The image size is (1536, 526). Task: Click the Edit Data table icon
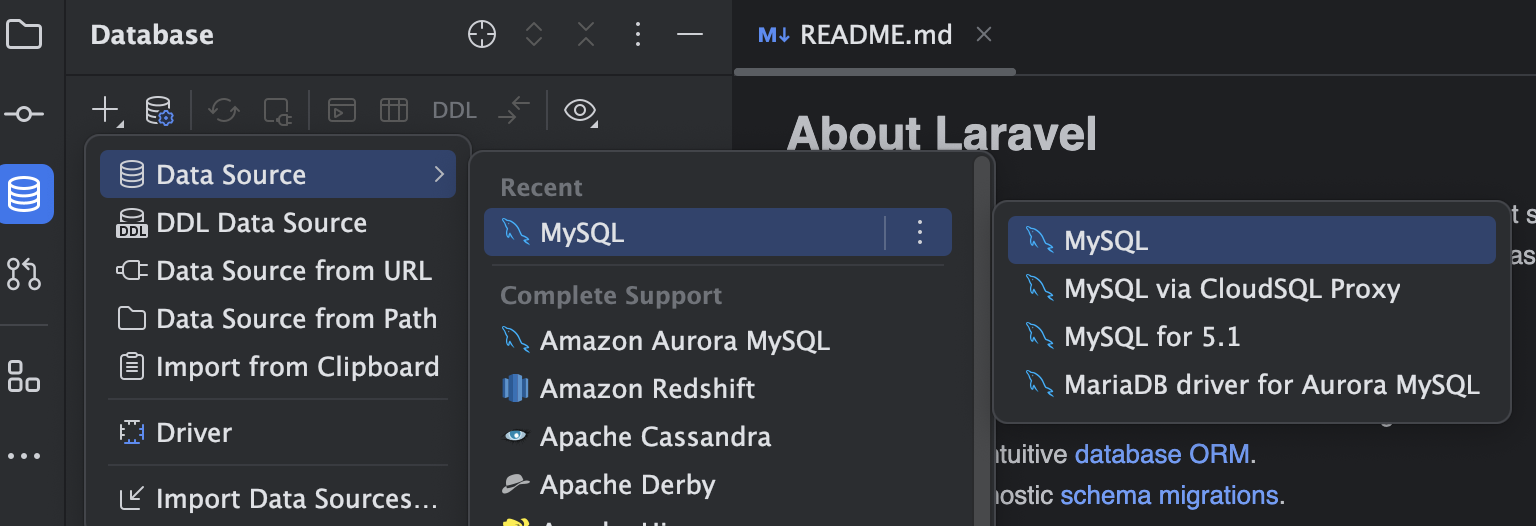coord(394,110)
